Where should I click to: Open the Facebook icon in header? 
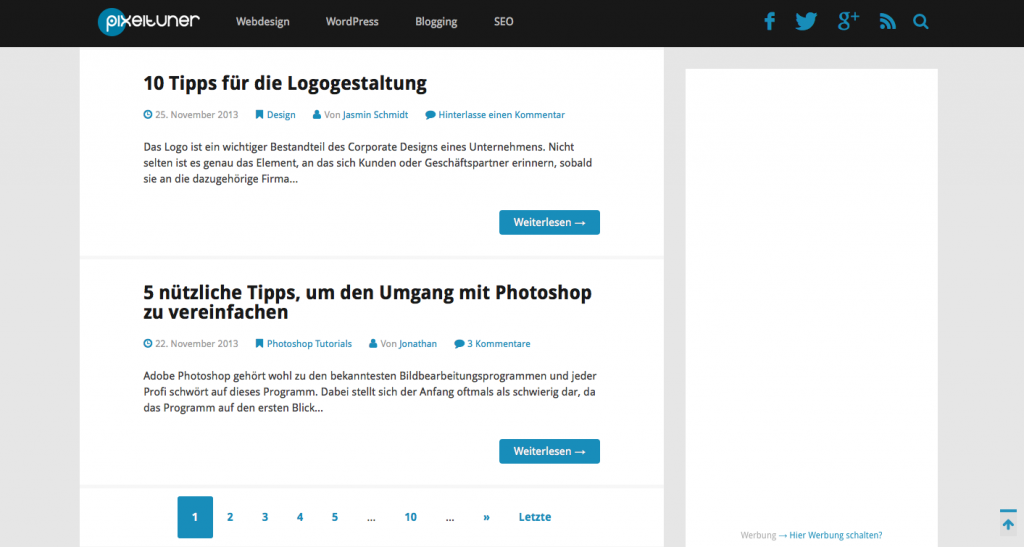pyautogui.click(x=770, y=21)
